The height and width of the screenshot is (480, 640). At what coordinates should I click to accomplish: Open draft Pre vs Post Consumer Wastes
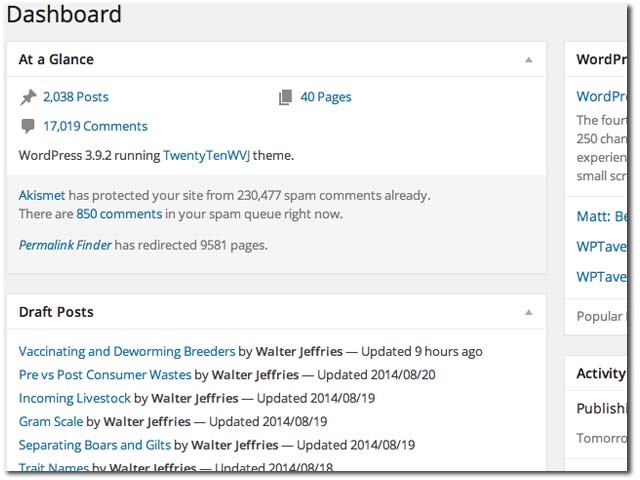[x=105, y=375]
